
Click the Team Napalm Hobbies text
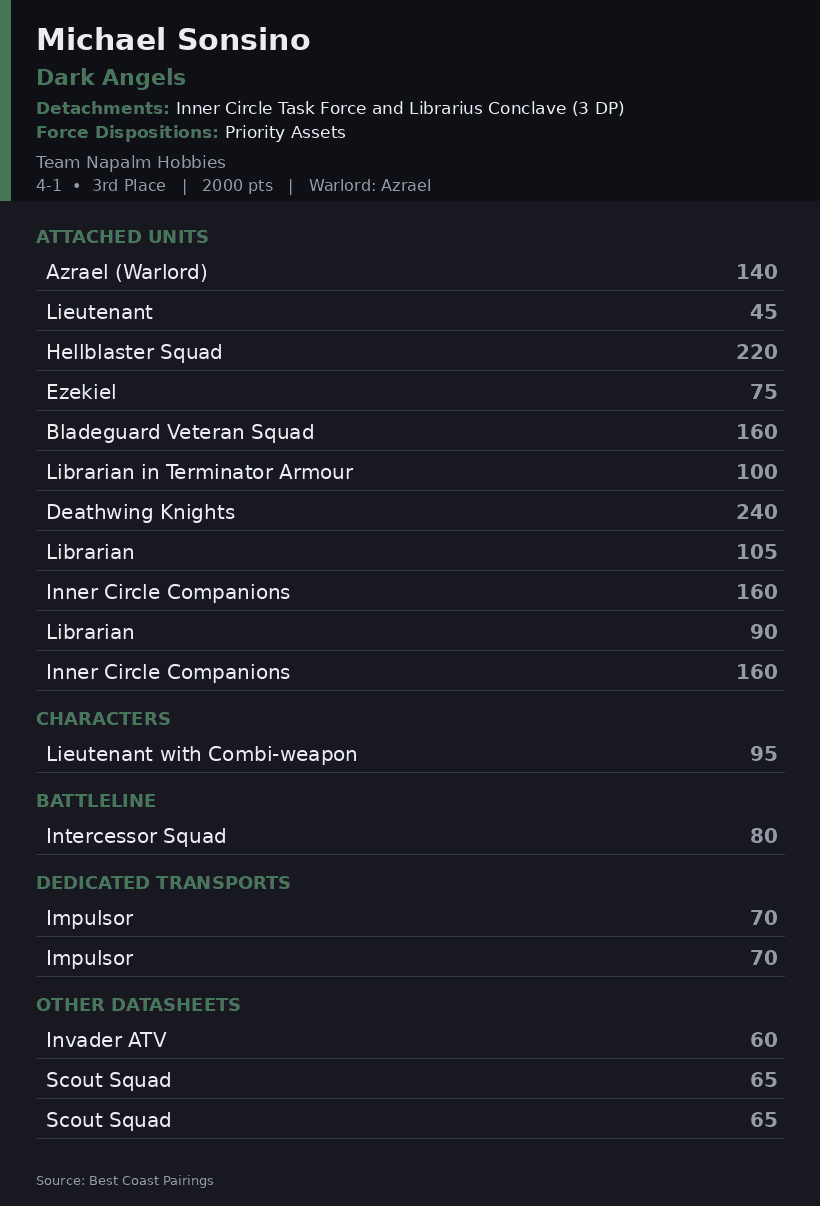[131, 162]
